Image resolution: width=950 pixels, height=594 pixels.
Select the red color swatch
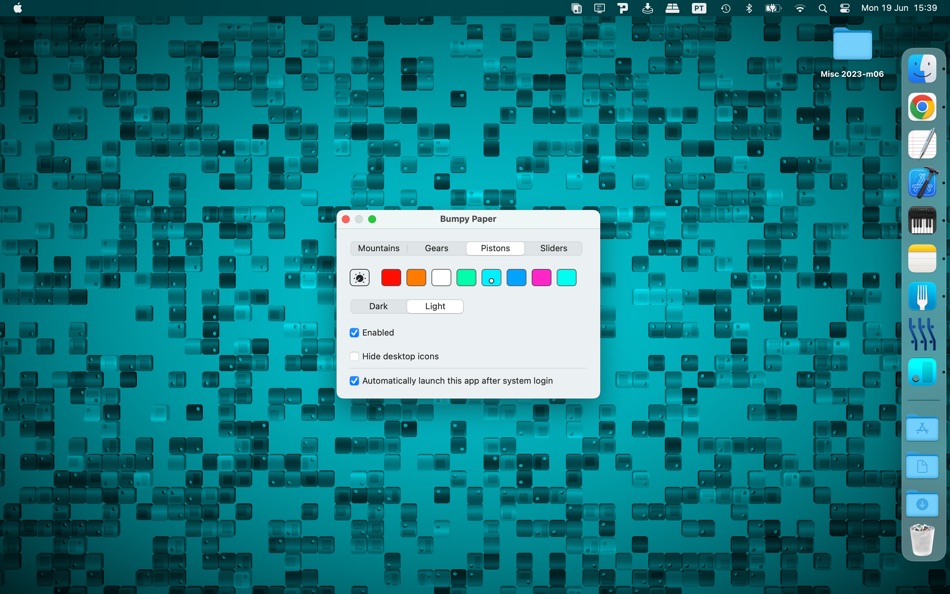click(391, 277)
